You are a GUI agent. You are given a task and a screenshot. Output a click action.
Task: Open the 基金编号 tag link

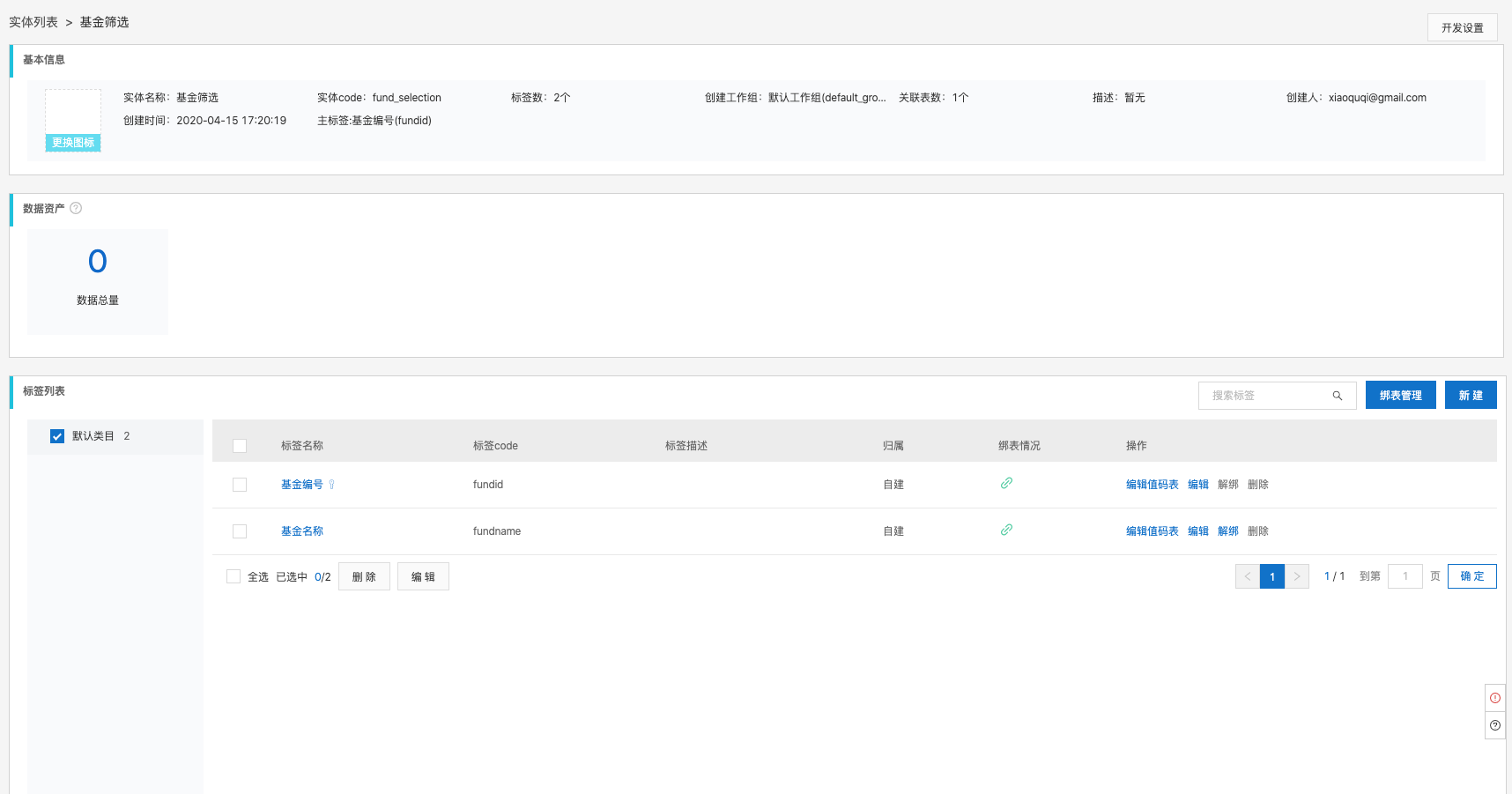tap(302, 485)
